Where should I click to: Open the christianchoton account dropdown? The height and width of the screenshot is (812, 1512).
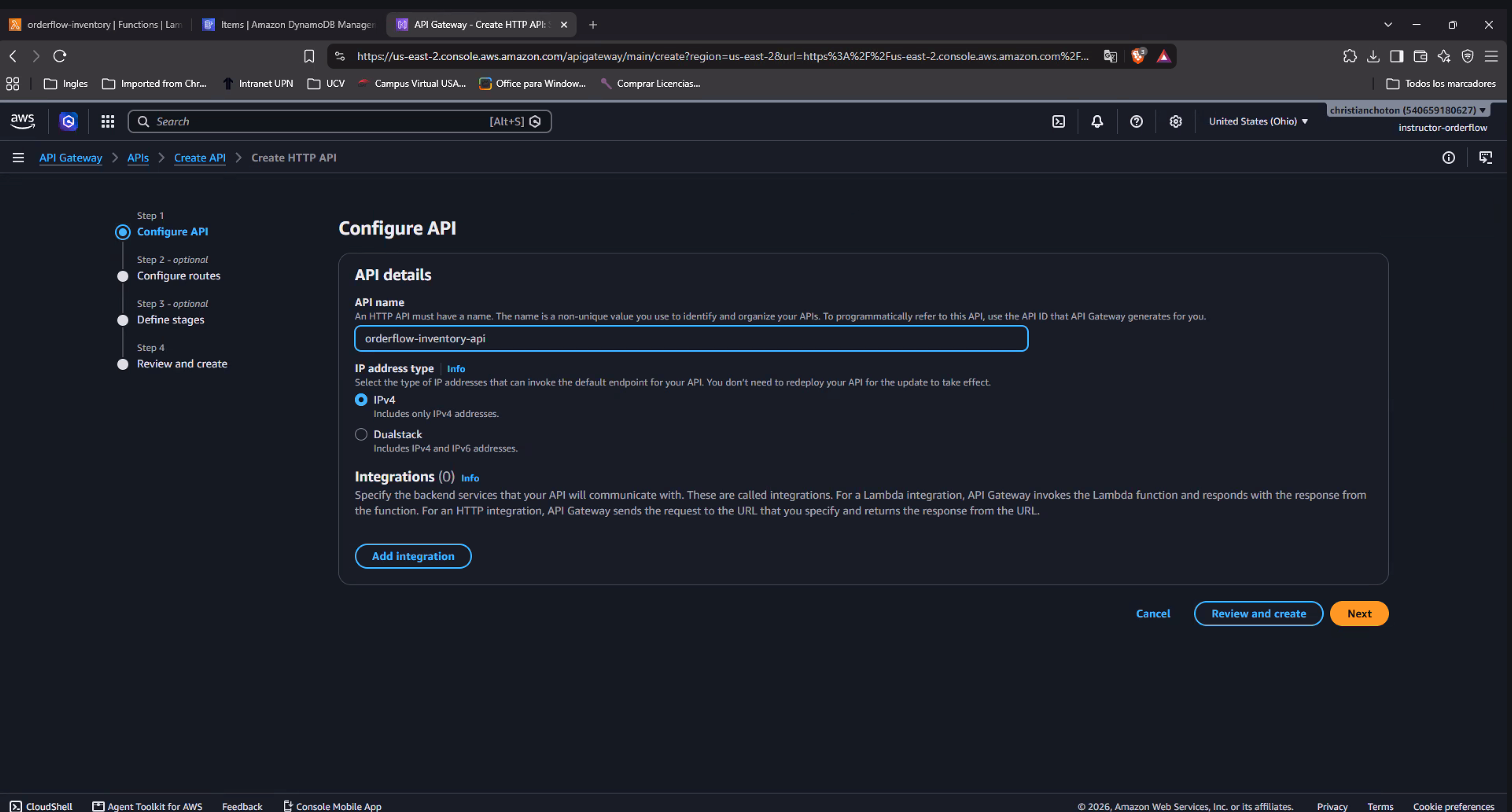click(1408, 110)
